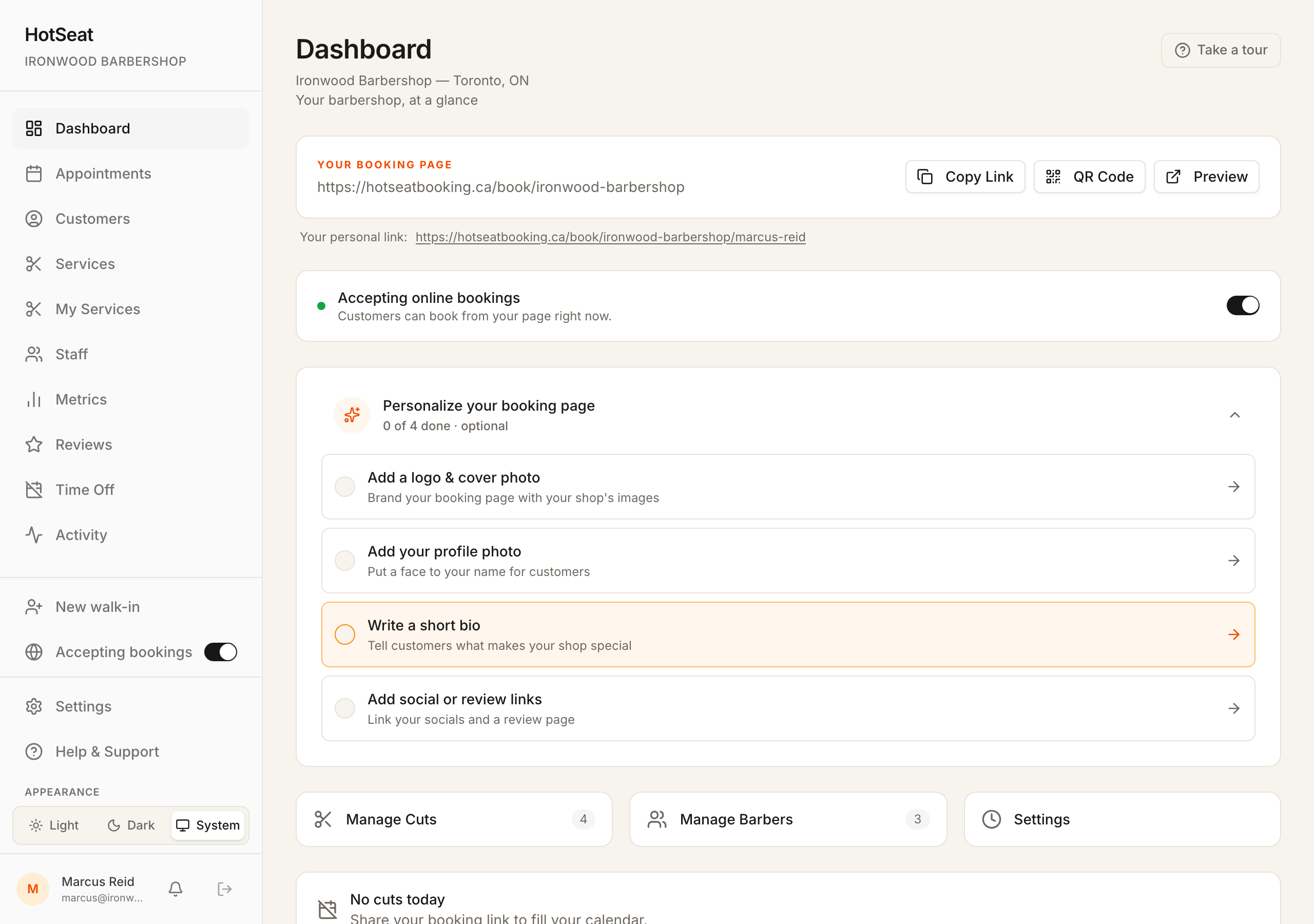Open arrow for Add social or review links
This screenshot has height=924, width=1314.
pyautogui.click(x=1233, y=709)
